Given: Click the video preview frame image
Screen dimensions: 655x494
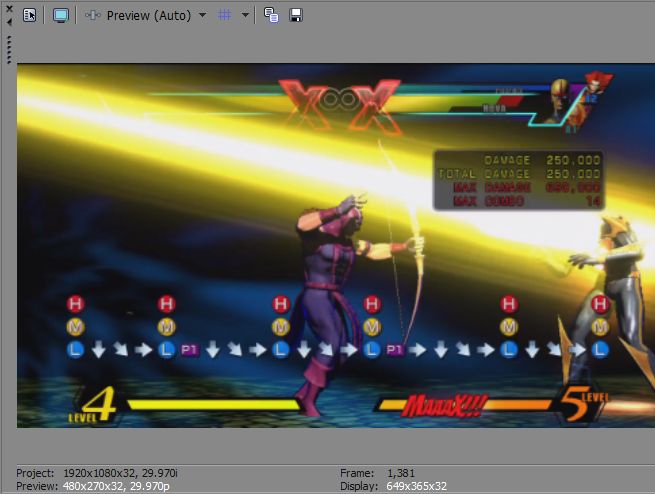Looking at the screenshot, I should point(335,246).
